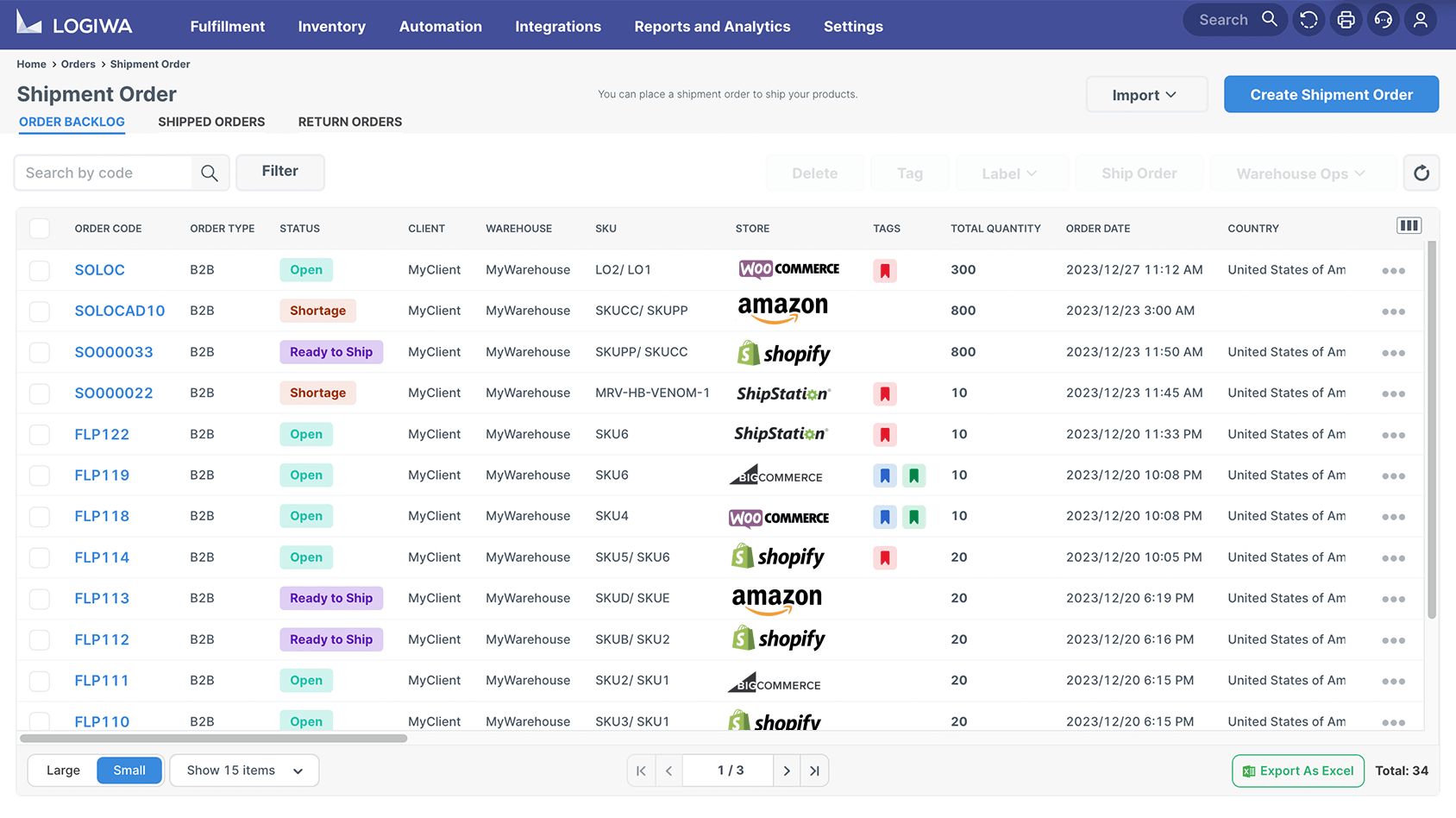Click the refresh icon in top navigation bar
Screen dimensions: 1456x818
(x=1309, y=20)
